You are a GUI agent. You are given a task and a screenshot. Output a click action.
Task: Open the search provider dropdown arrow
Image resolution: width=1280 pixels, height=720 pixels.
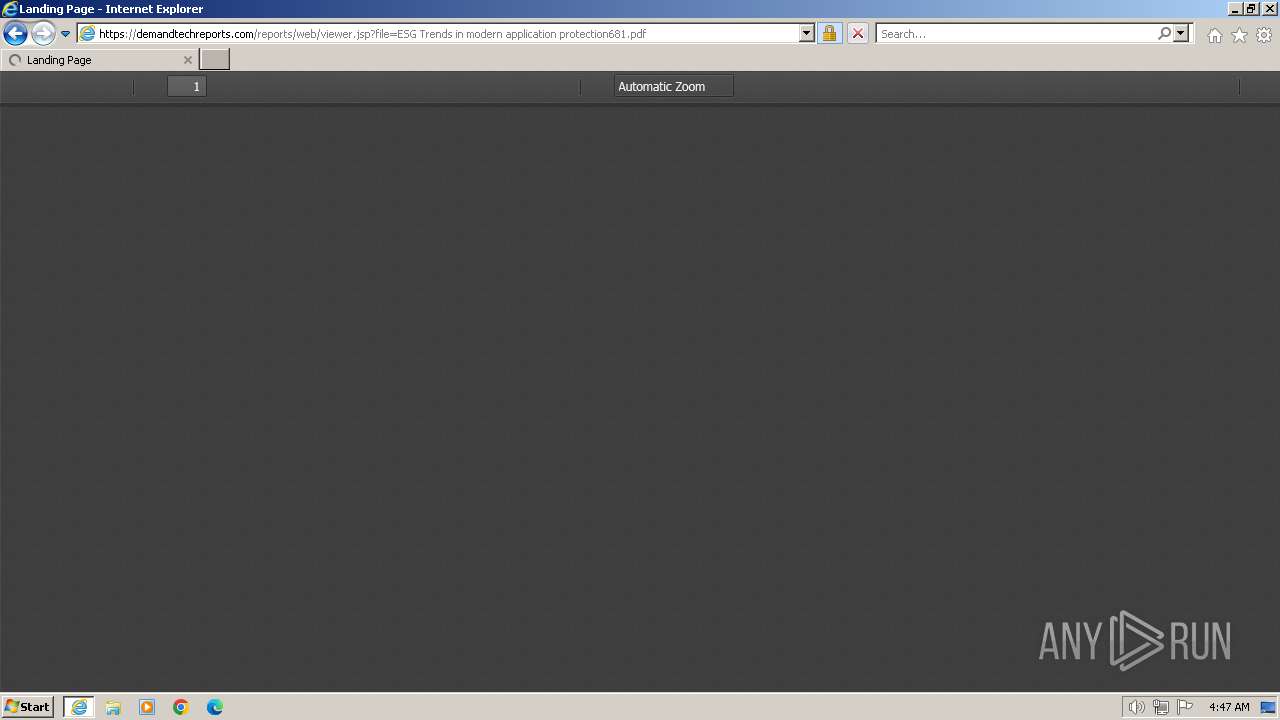pos(1181,34)
